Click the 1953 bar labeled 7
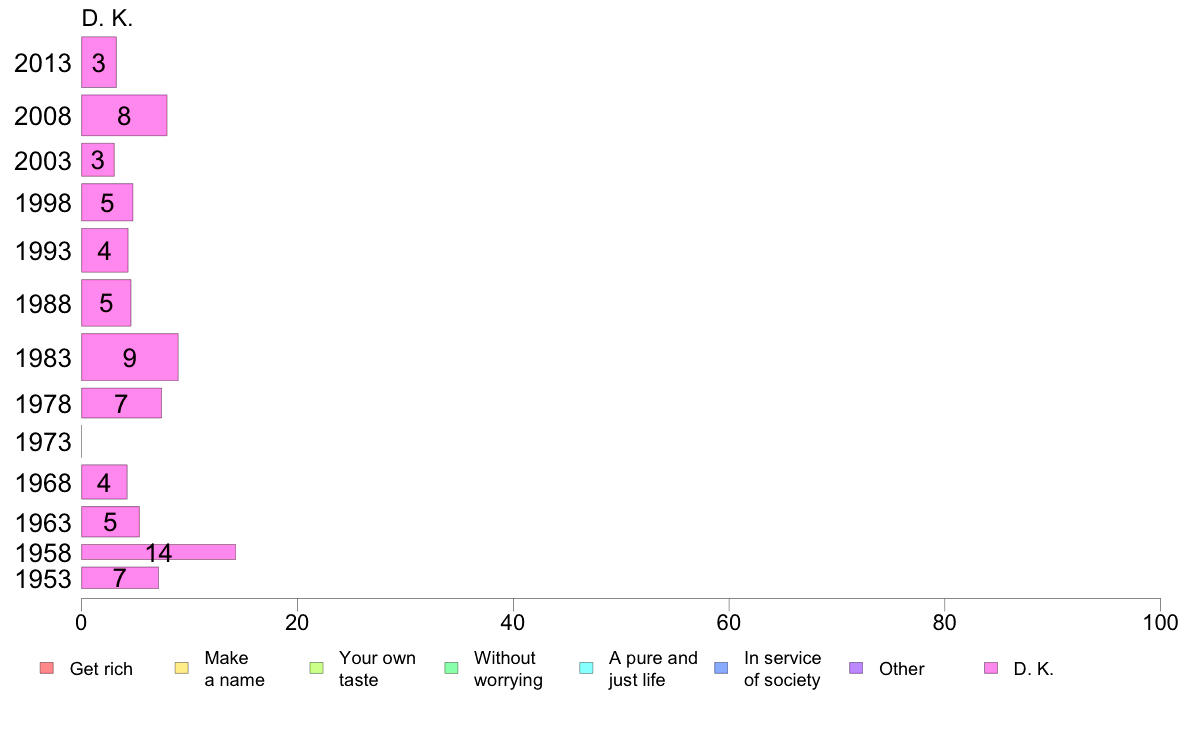 click(120, 578)
